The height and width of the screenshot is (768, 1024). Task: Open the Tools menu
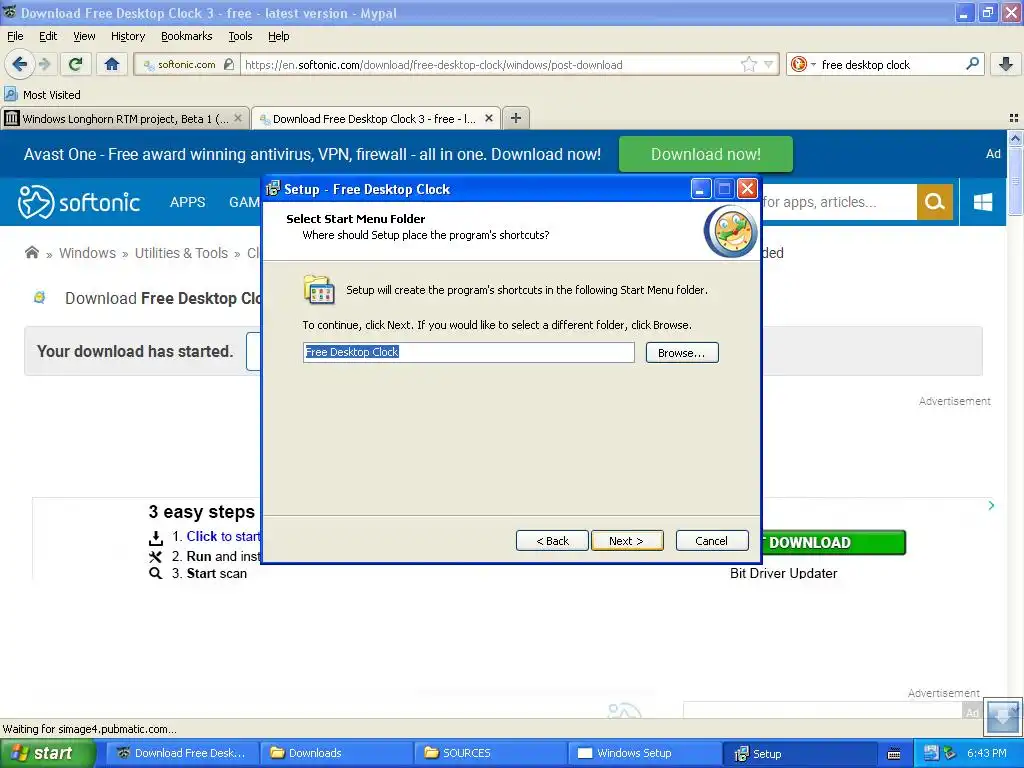tap(240, 36)
